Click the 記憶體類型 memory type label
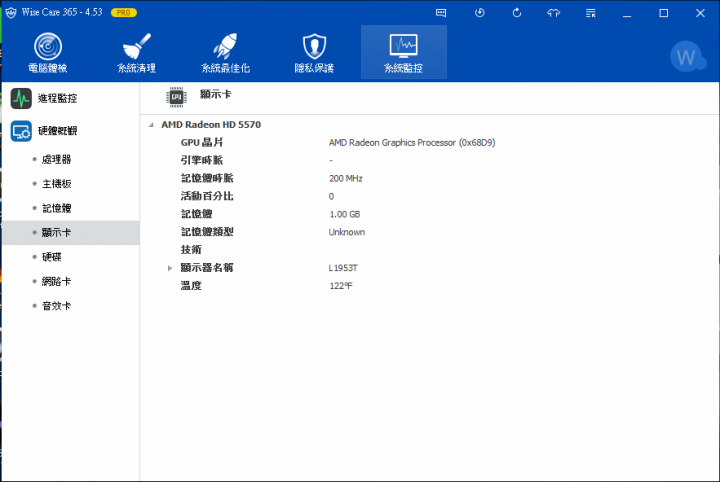This screenshot has height=482, width=720. (x=207, y=232)
